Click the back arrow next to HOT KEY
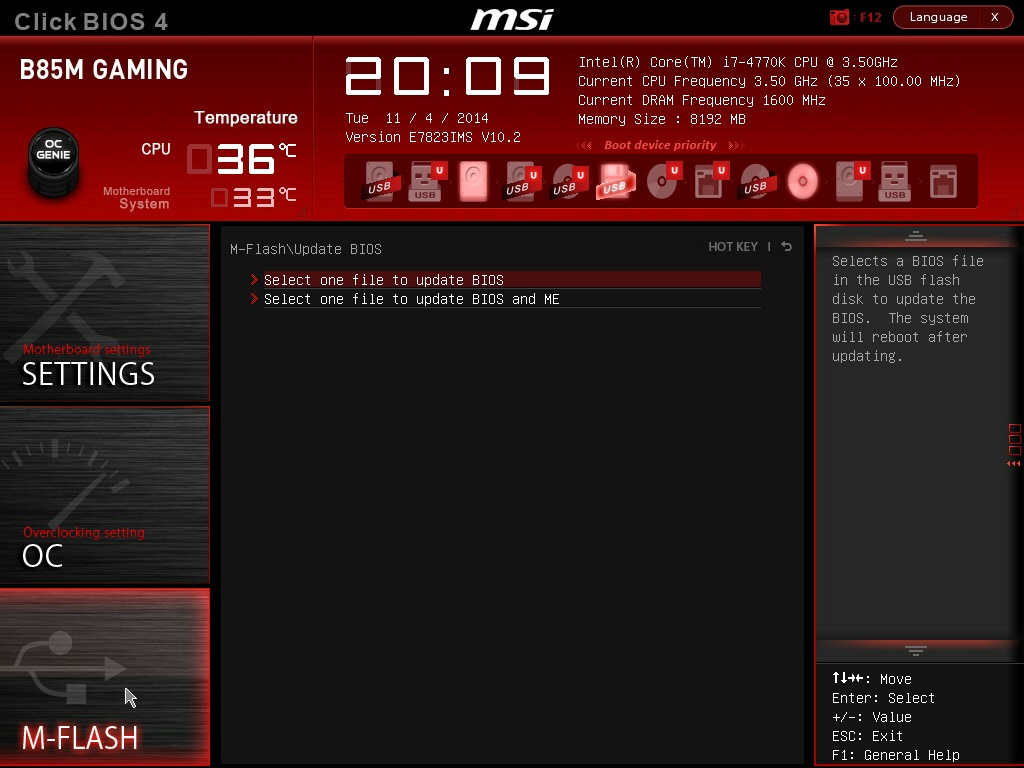This screenshot has height=768, width=1024. tap(787, 246)
